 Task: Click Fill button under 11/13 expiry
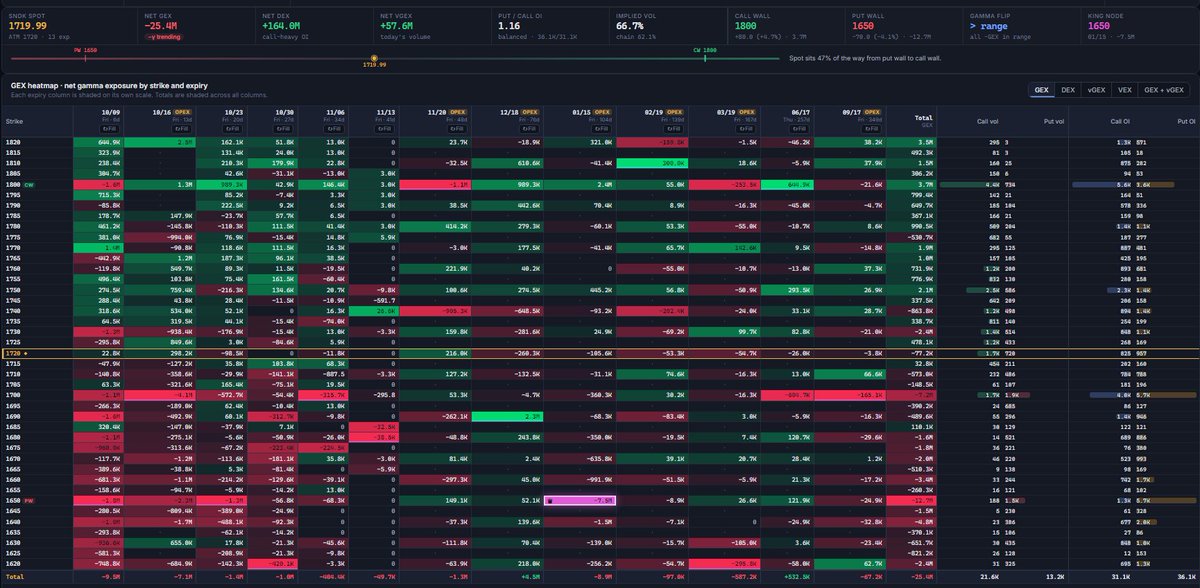[385, 129]
